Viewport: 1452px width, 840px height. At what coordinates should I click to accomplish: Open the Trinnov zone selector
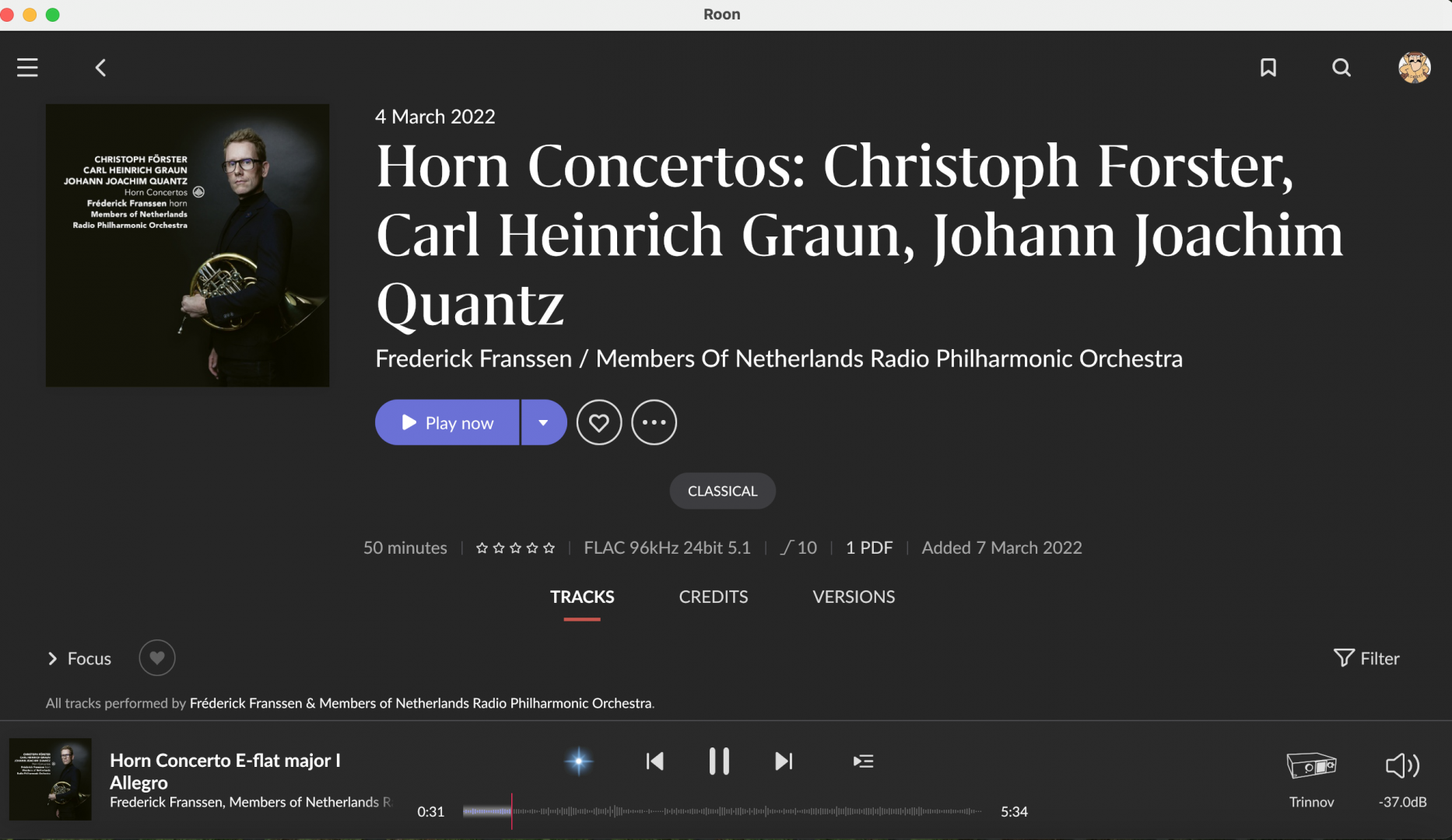pos(1312,779)
